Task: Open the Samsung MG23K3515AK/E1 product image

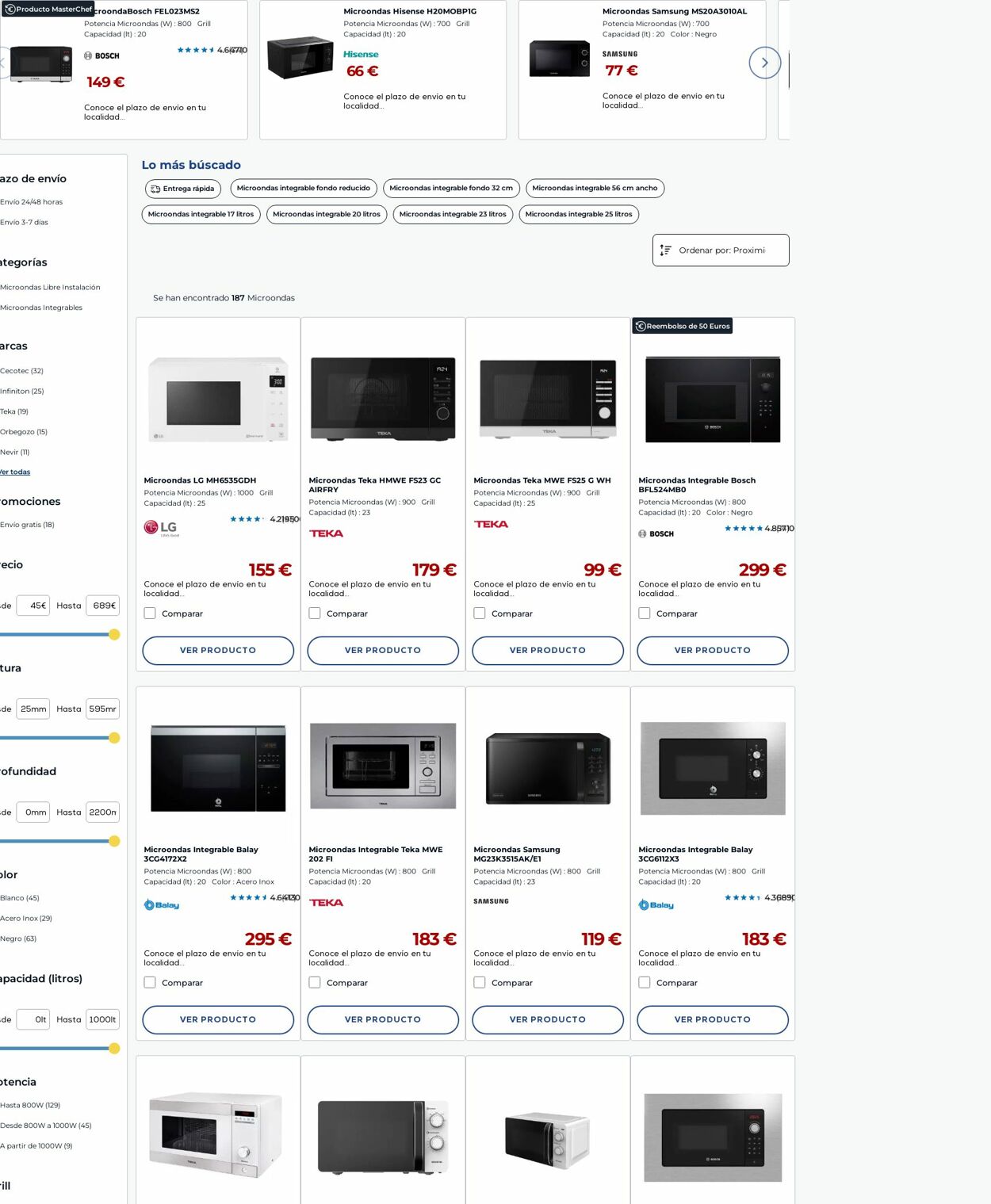Action: coord(548,768)
